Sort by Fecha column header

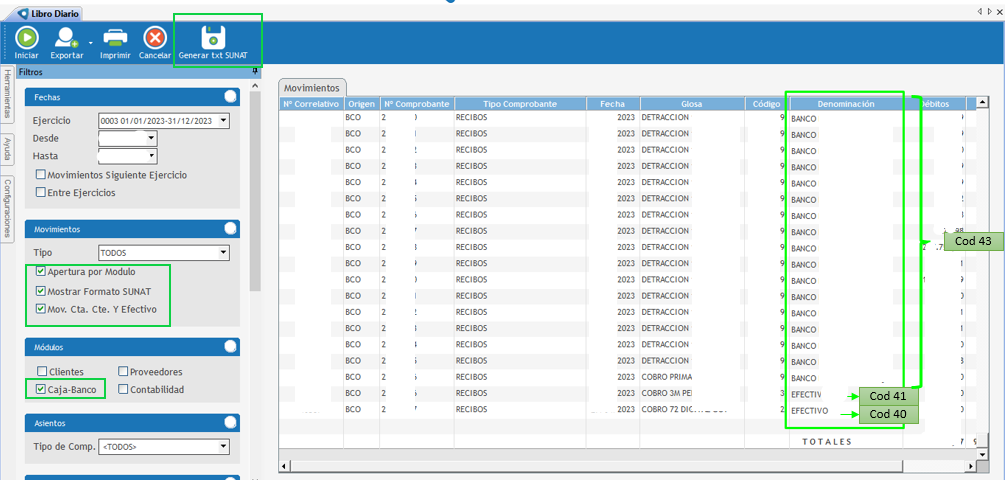pyautogui.click(x=613, y=104)
